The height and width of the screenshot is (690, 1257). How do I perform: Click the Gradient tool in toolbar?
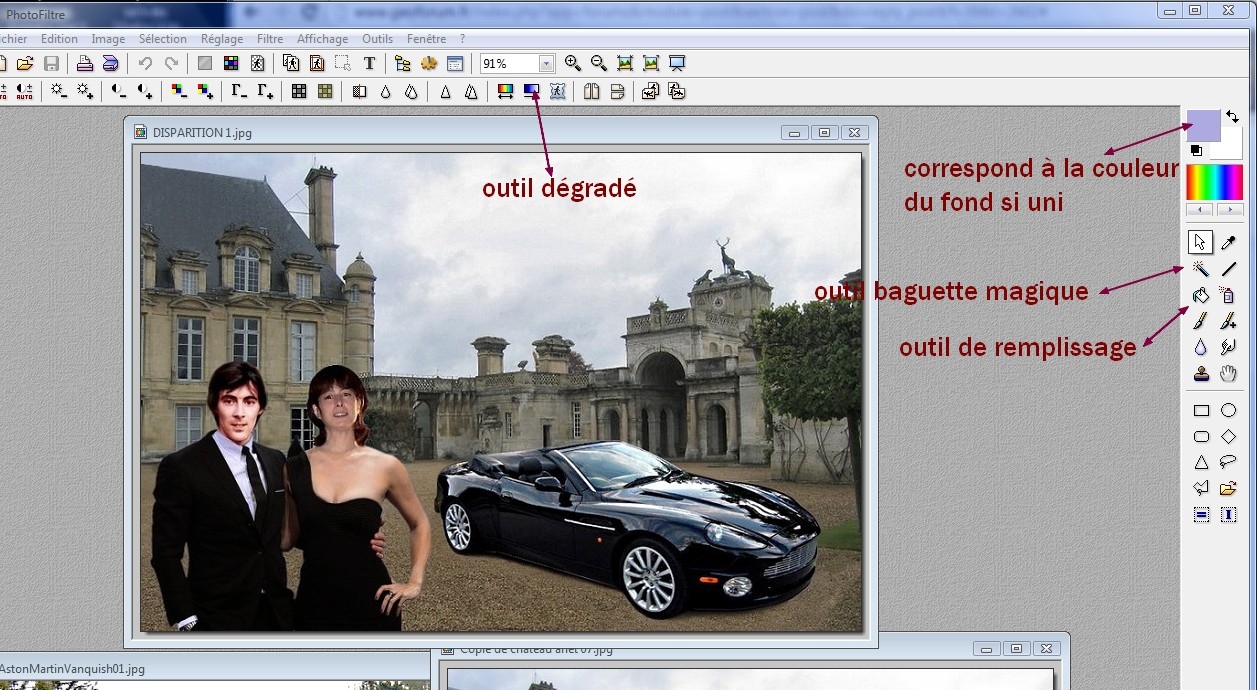(532, 91)
